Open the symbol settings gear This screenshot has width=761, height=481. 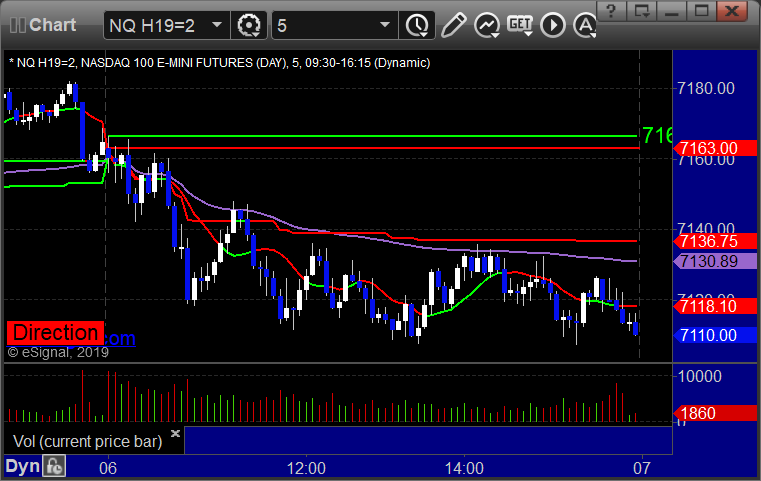tap(249, 25)
